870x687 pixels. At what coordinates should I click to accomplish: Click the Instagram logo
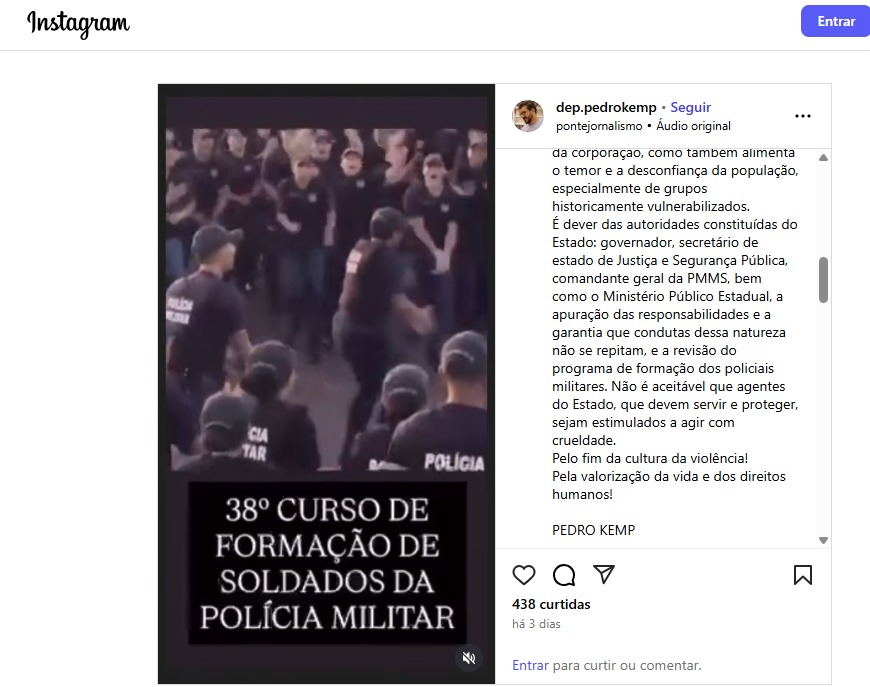tap(78, 24)
